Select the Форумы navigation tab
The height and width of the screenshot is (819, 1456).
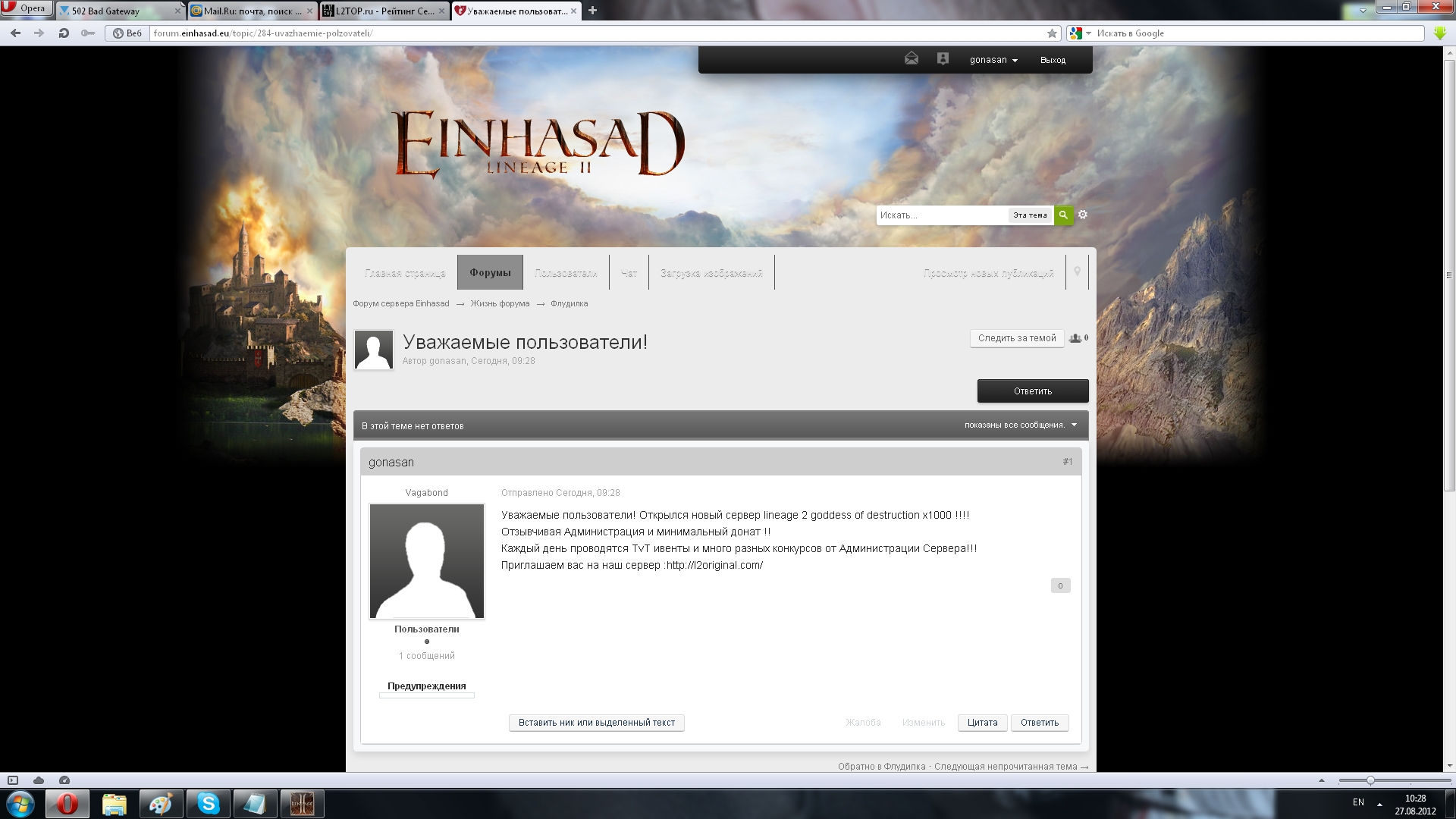490,273
